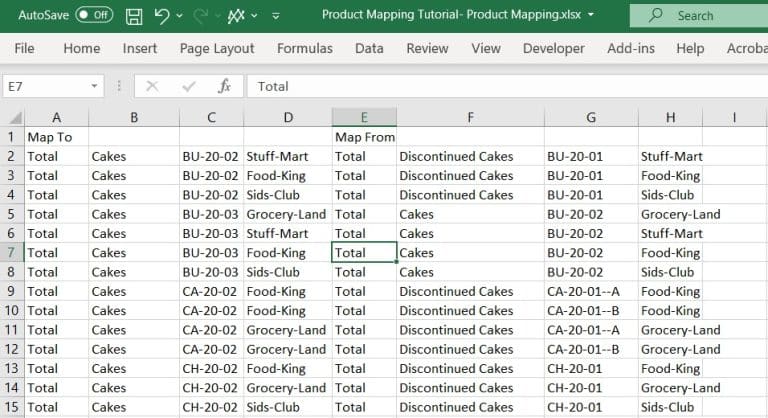Click cell H4 with Sids-Club
Screen dimensions: 768x418
click(x=671, y=195)
